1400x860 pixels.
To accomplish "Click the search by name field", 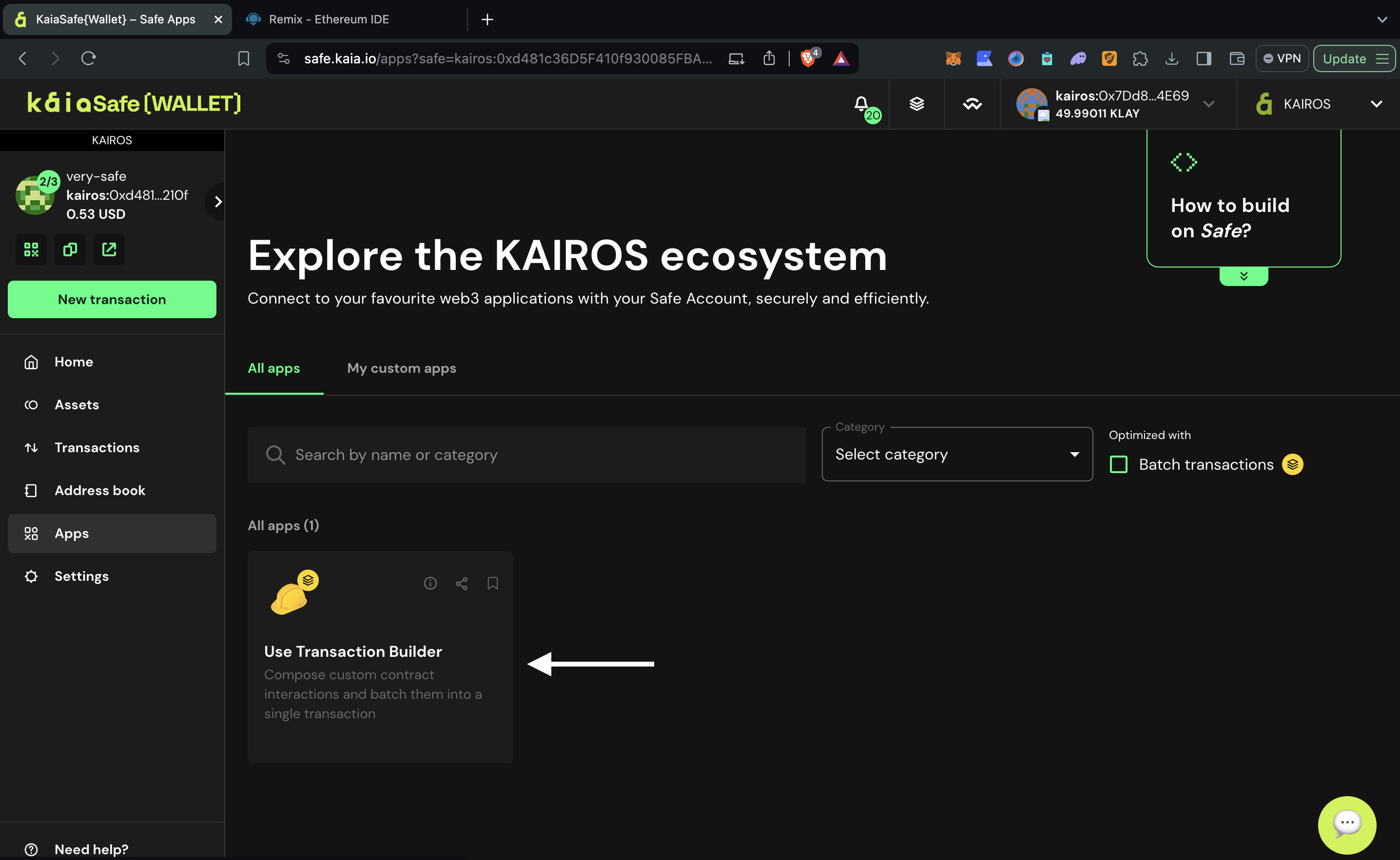I will pos(526,455).
